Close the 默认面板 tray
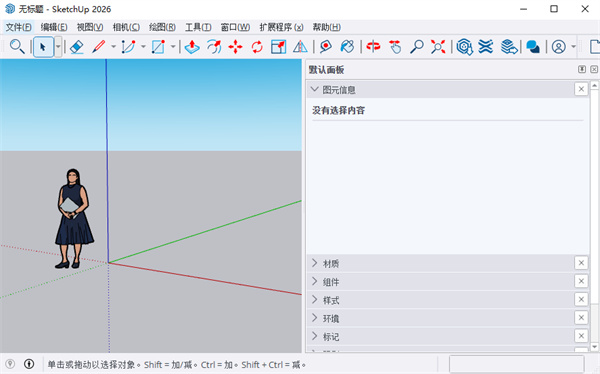The height and width of the screenshot is (374, 600). (x=594, y=69)
